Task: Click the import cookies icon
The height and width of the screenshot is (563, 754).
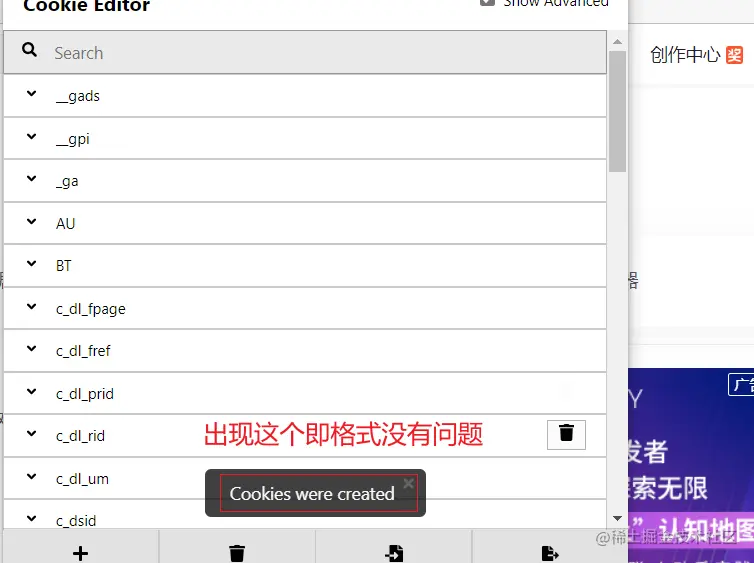Action: [394, 553]
